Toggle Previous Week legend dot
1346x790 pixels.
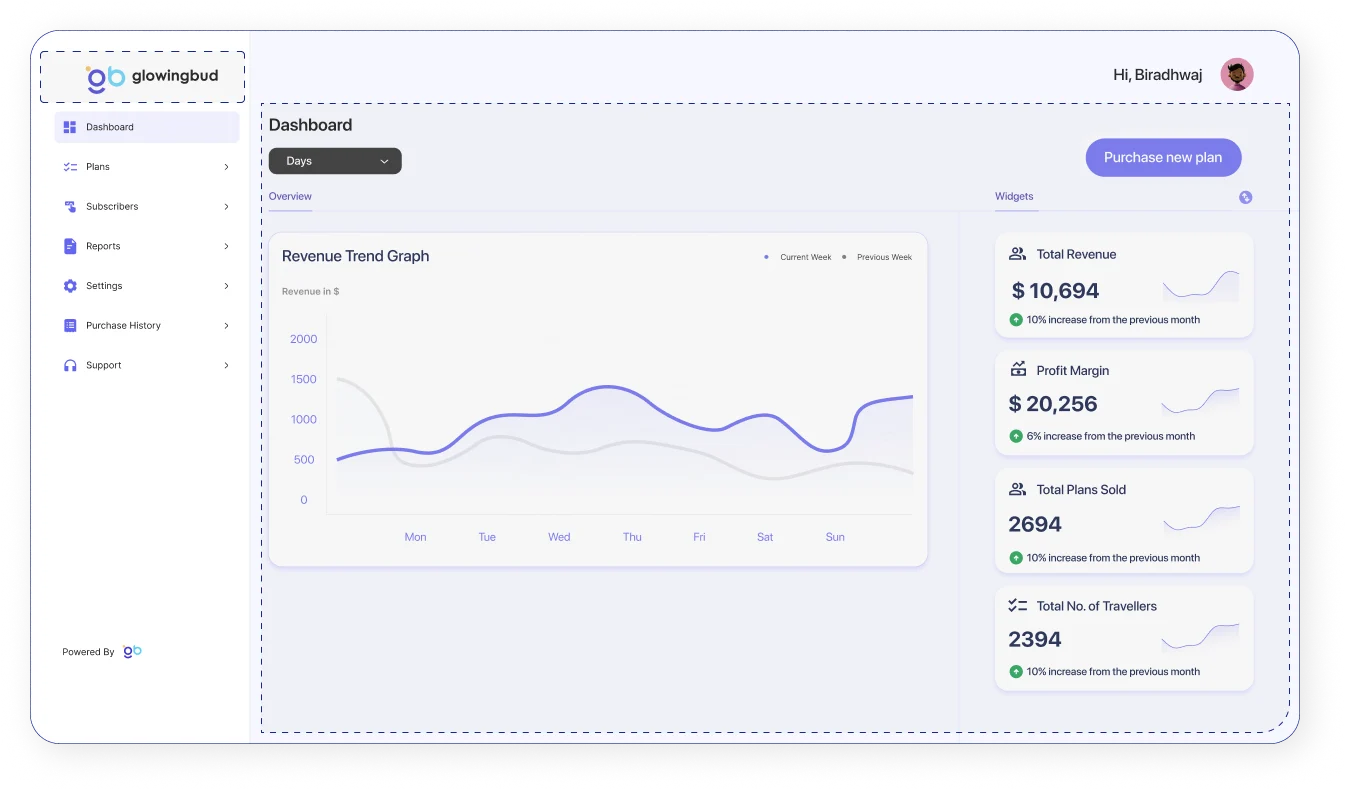click(844, 257)
